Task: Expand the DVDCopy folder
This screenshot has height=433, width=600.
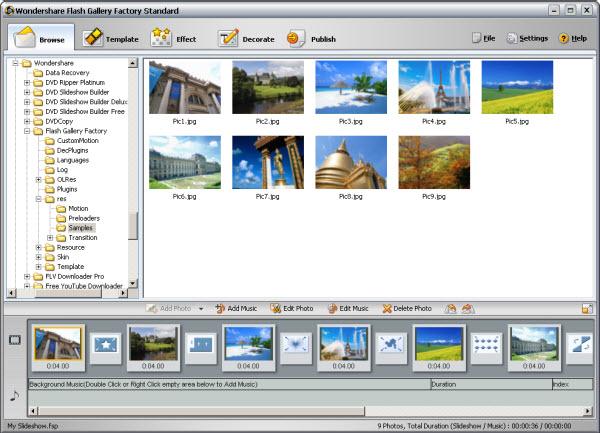Action: coord(27,121)
